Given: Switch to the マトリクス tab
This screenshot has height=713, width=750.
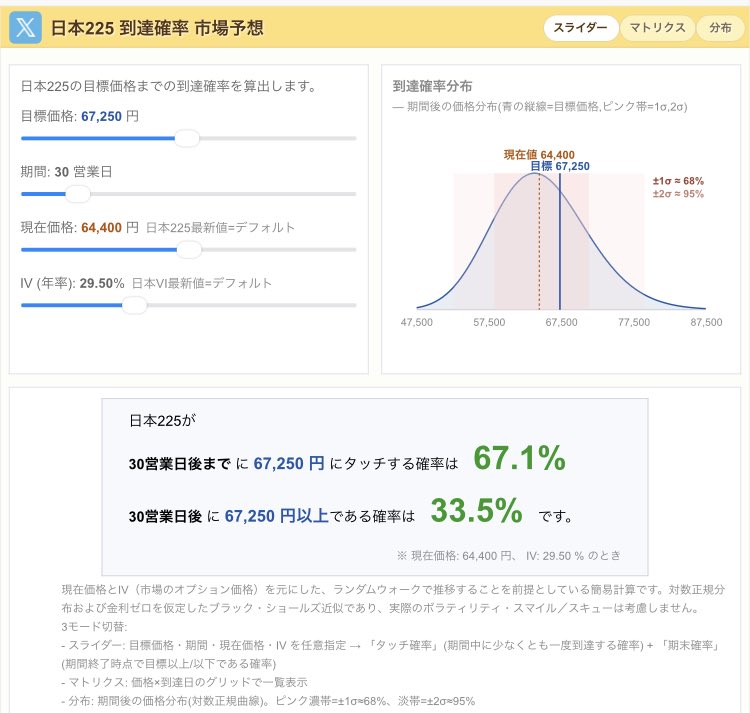Looking at the screenshot, I should pyautogui.click(x=657, y=28).
